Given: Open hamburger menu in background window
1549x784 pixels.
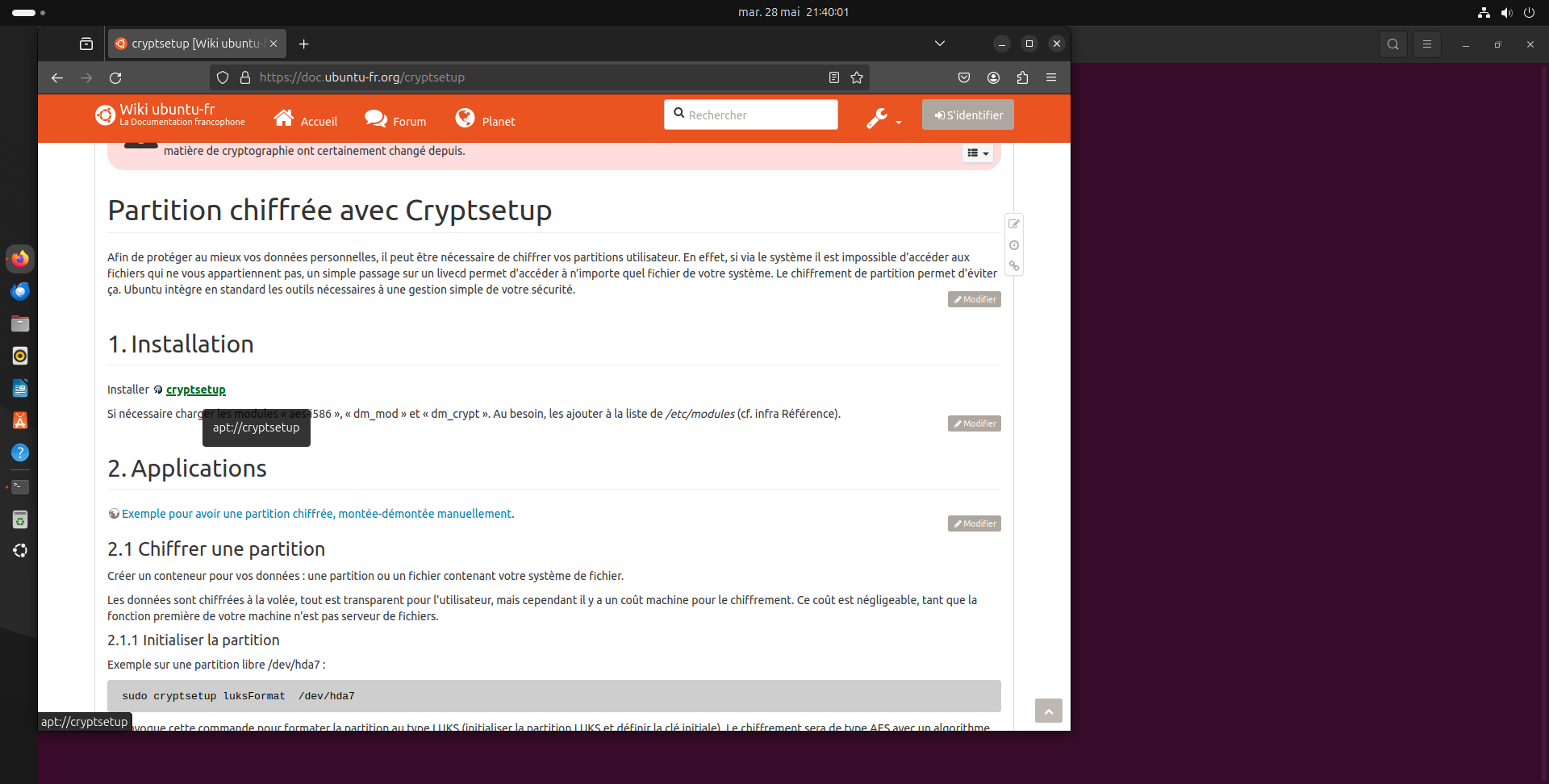Looking at the screenshot, I should (1427, 44).
